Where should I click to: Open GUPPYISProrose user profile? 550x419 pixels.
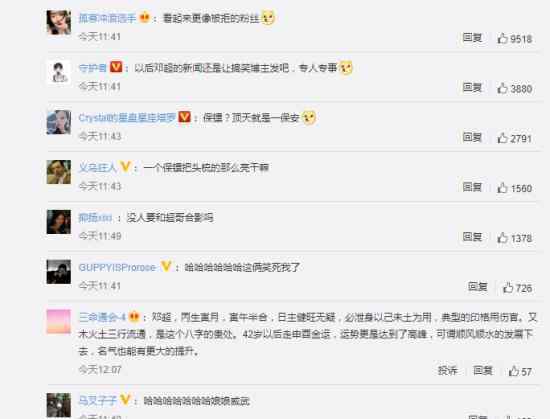pyautogui.click(x=117, y=267)
